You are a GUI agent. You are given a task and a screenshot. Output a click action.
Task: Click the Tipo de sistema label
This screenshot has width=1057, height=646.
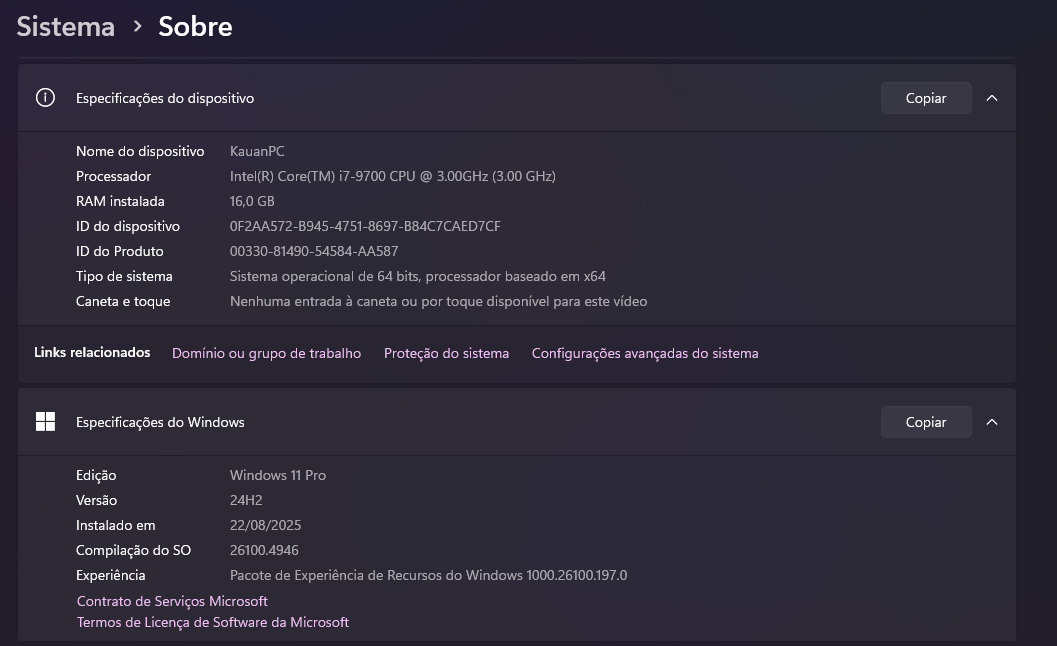tap(124, 276)
